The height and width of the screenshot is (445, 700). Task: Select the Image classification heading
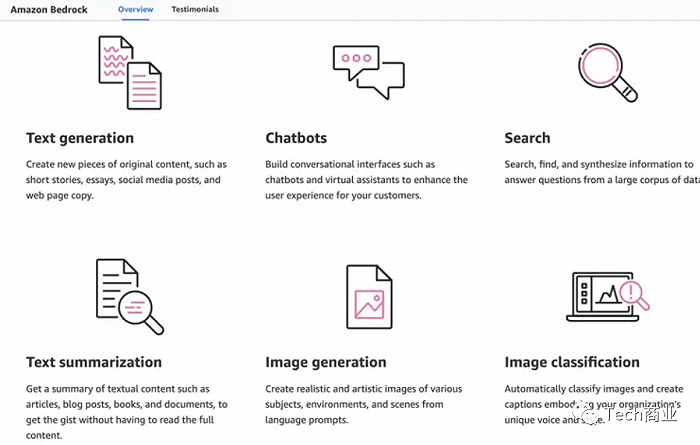pyautogui.click(x=572, y=362)
